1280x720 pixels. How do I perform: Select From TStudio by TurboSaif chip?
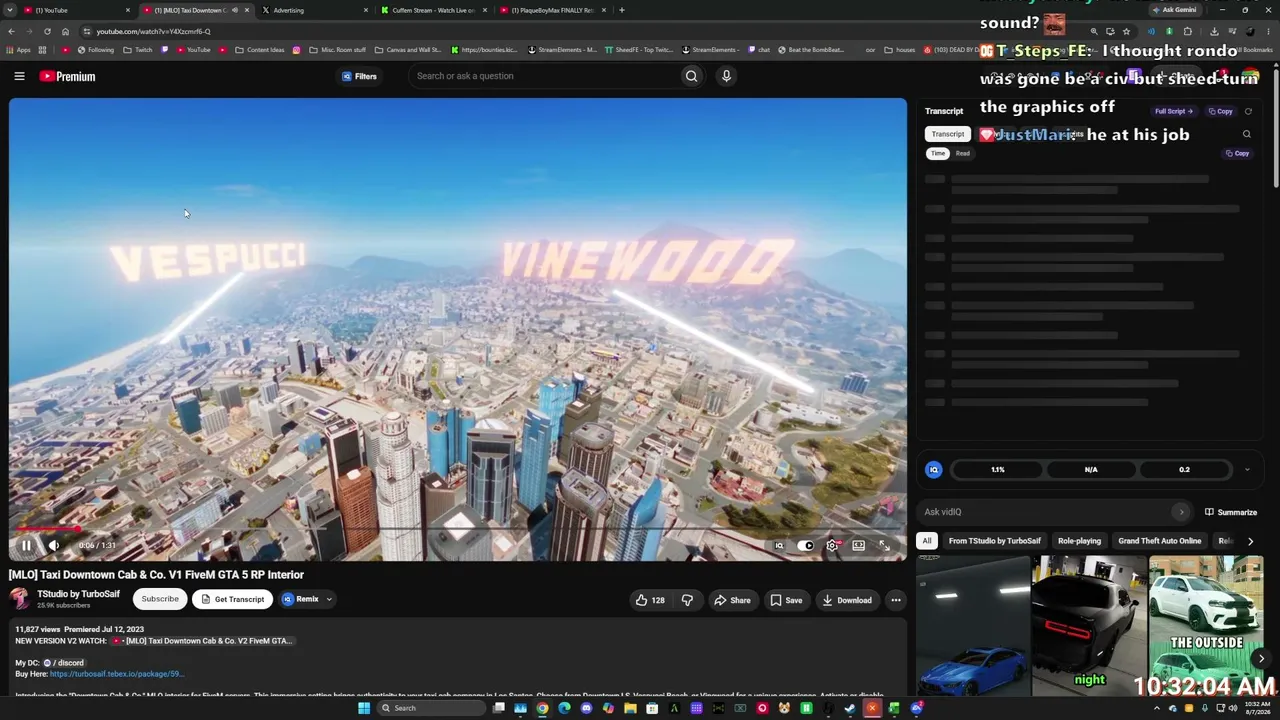click(x=995, y=541)
